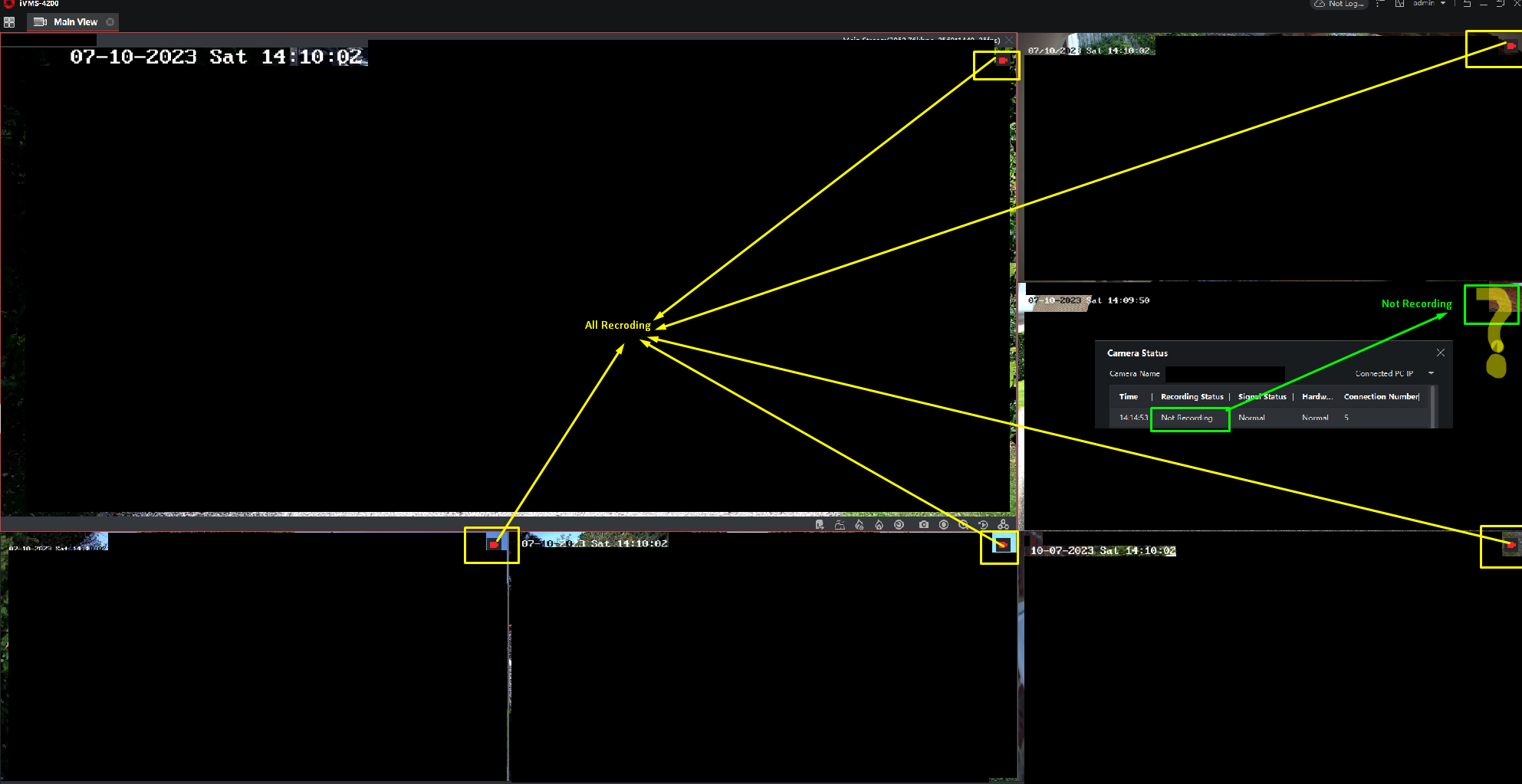Close the Camera Status dialog
Image resolution: width=1522 pixels, height=784 pixels.
[1441, 353]
